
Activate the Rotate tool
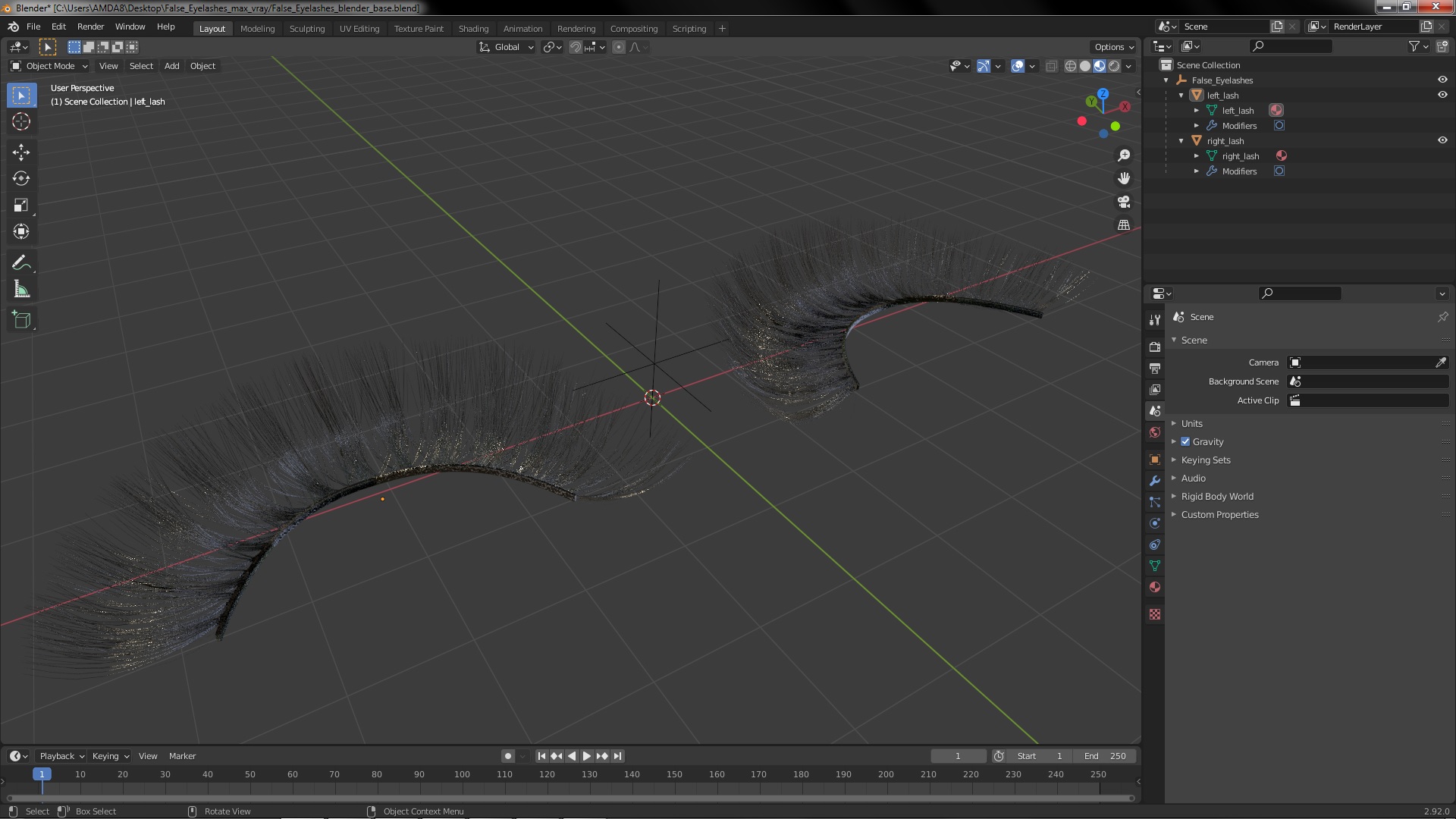coord(21,179)
